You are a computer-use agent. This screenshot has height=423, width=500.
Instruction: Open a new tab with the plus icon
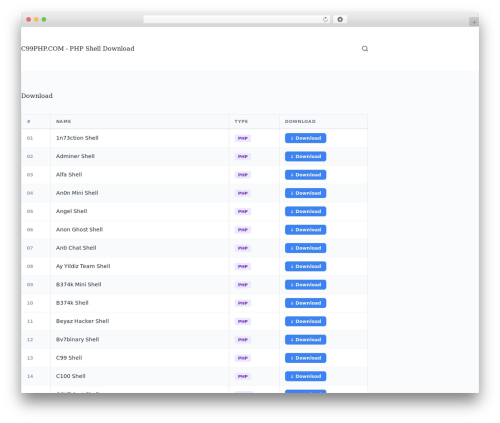click(474, 22)
